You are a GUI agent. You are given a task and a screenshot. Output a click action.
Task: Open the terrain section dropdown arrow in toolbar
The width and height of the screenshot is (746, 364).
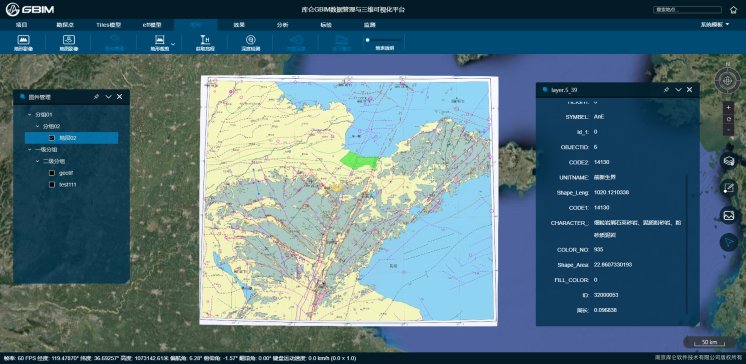coord(173,44)
